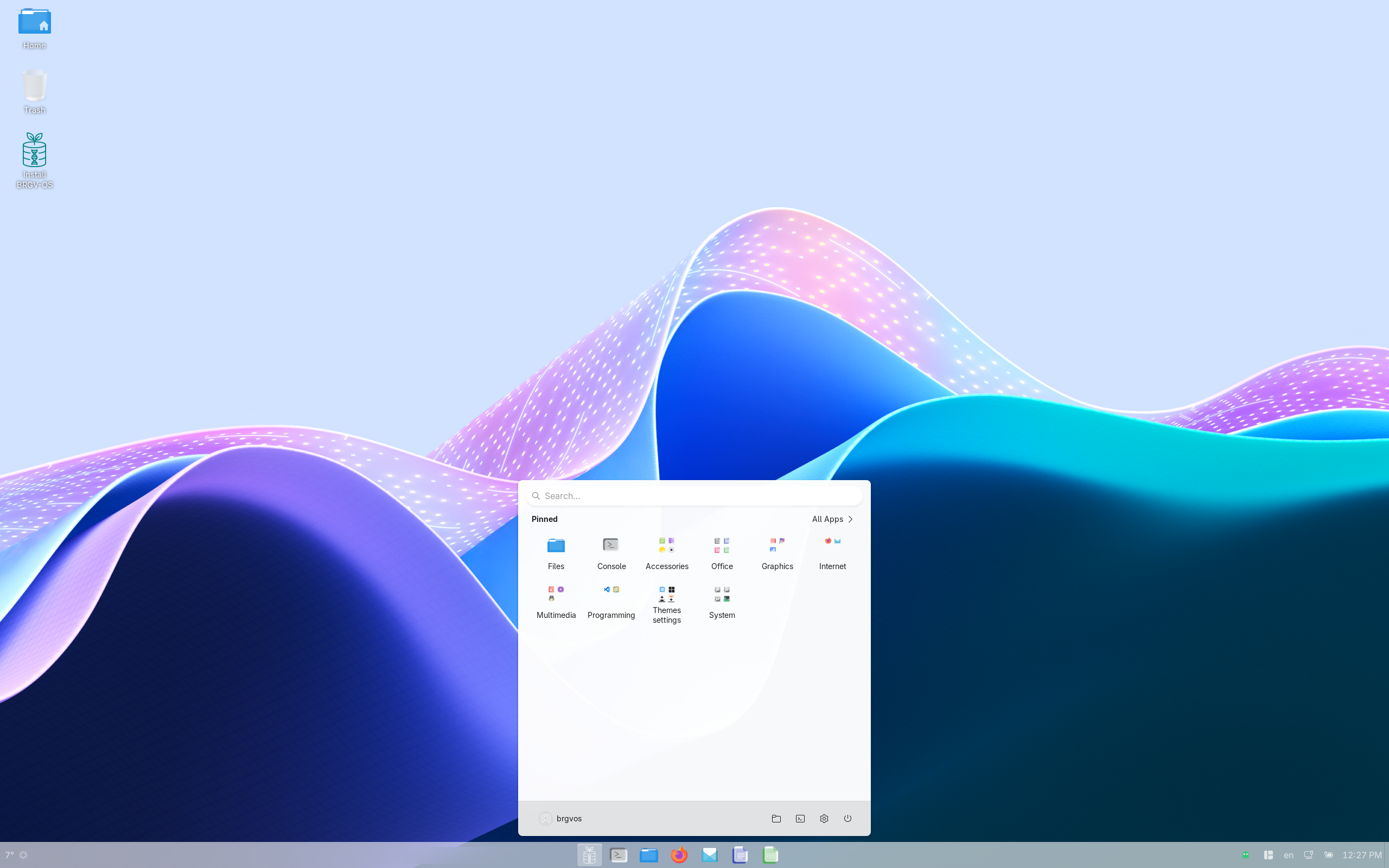The width and height of the screenshot is (1389, 868).
Task: Open the Internet app group
Action: click(832, 552)
